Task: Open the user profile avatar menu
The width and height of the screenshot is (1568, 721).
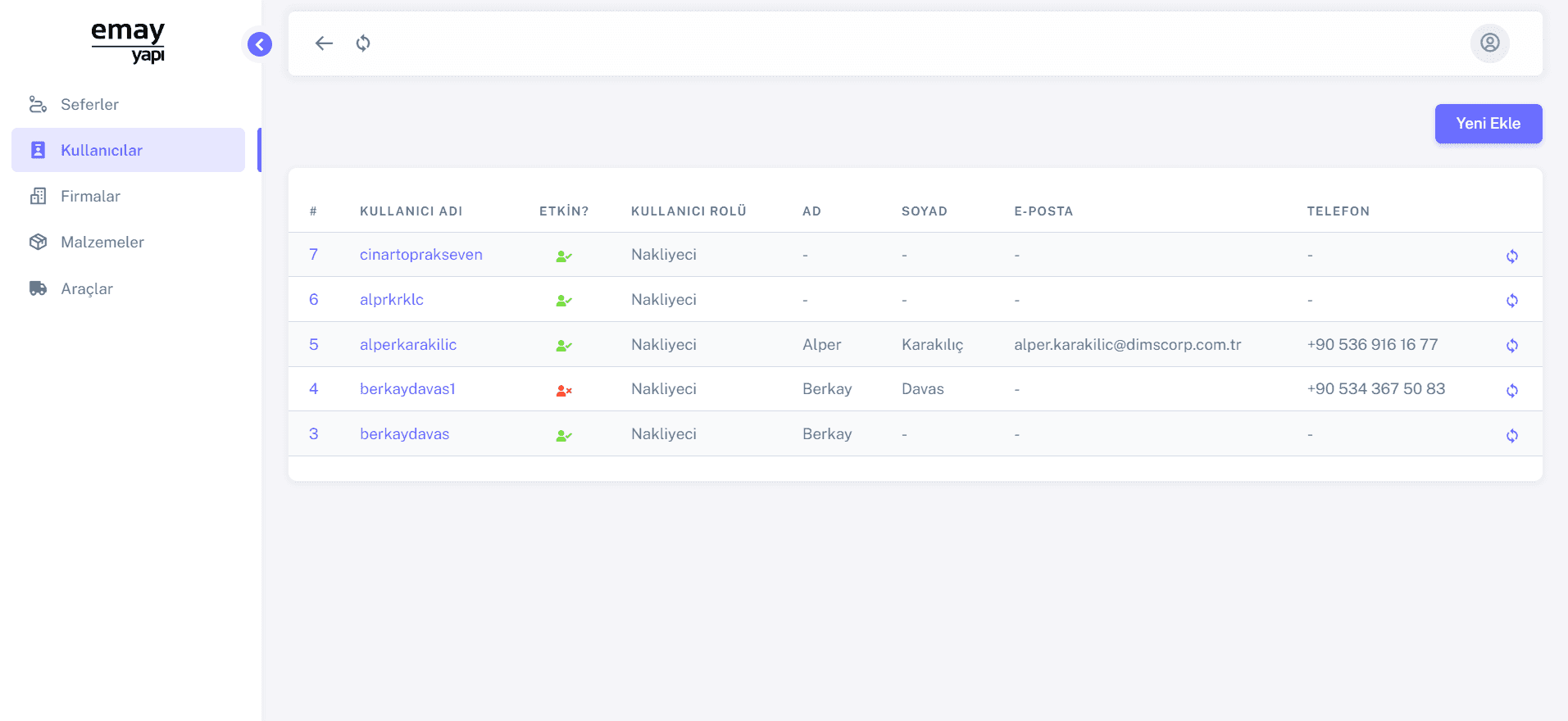Action: click(1489, 43)
